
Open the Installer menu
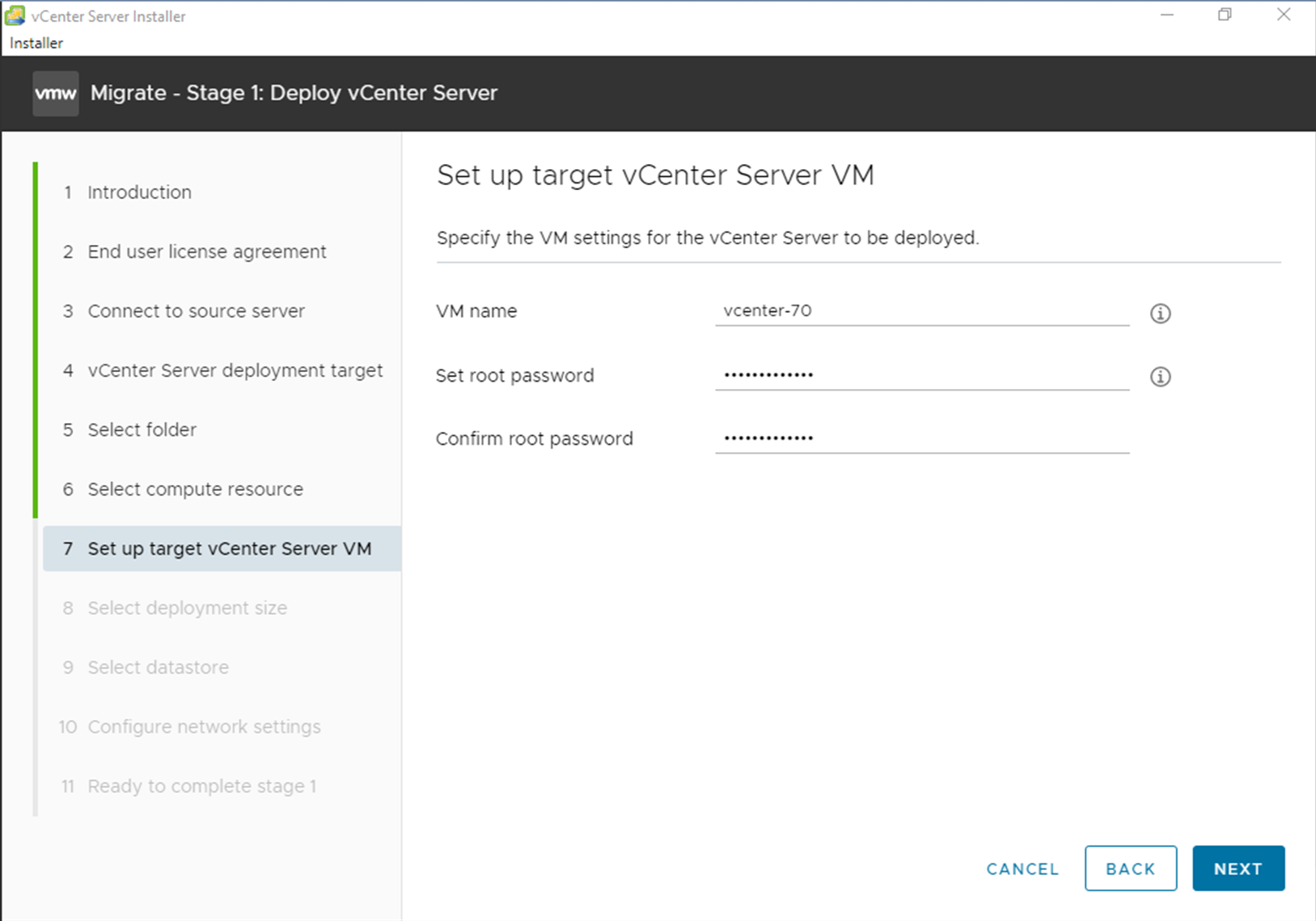pos(36,43)
